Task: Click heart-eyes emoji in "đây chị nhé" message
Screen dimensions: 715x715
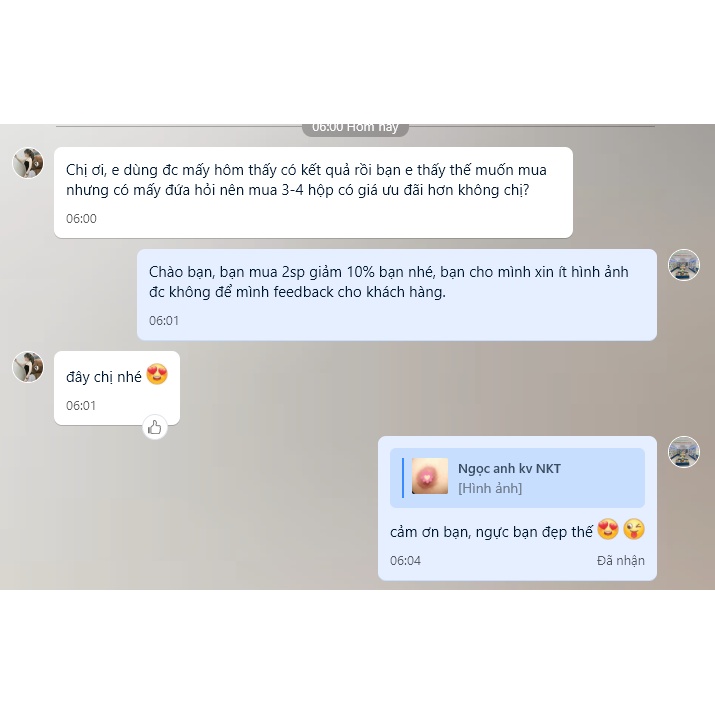Action: point(157,374)
